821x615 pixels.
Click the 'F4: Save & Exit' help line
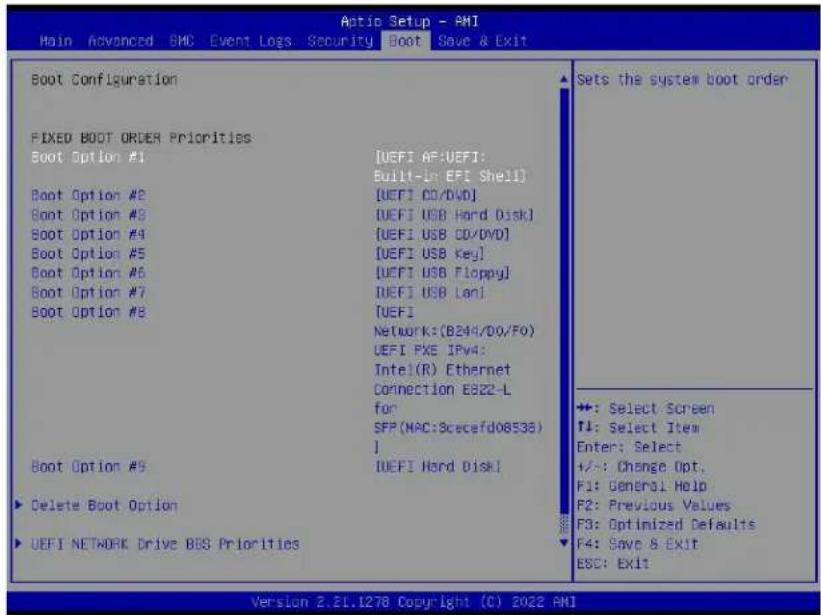[x=637, y=544]
